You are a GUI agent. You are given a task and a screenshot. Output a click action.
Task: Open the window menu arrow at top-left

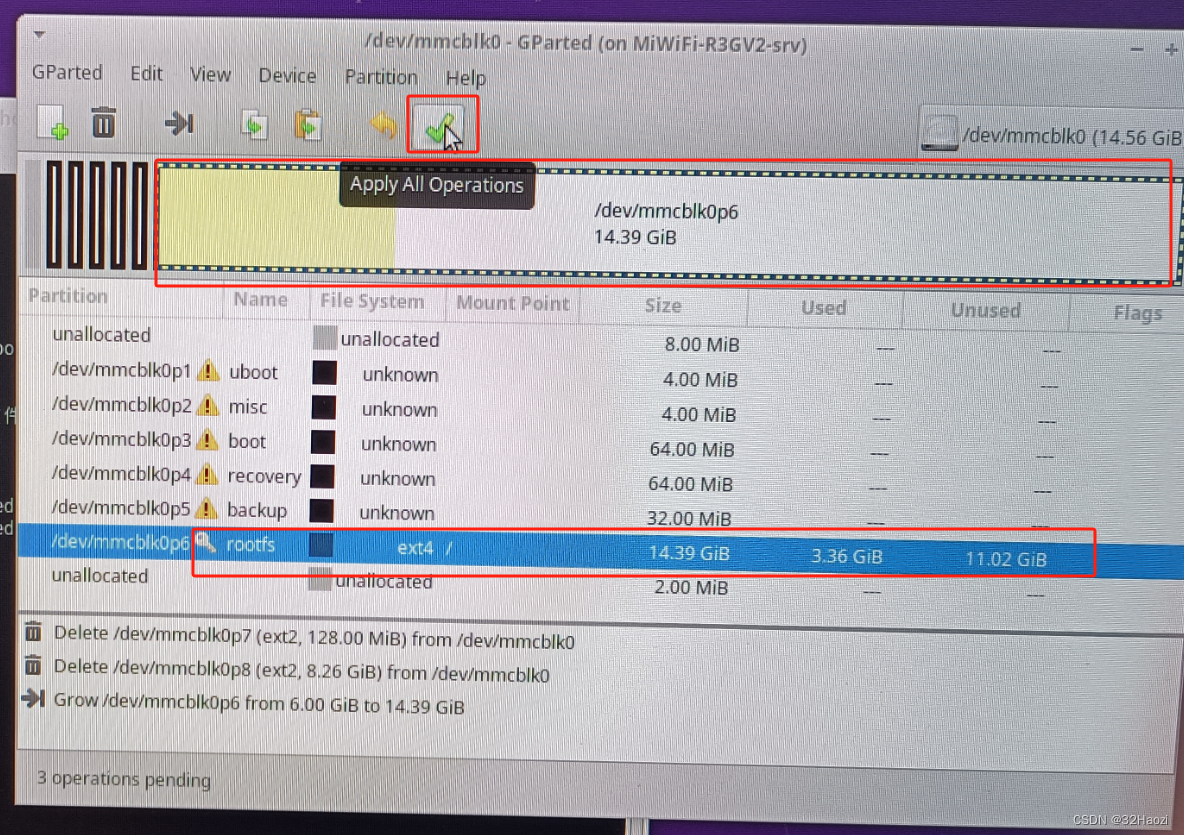39,35
